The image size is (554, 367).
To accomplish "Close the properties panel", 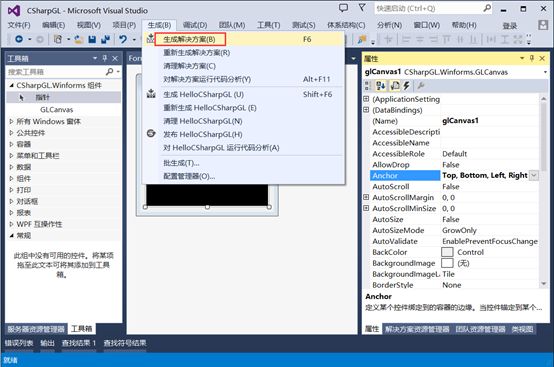I will coord(542,58).
